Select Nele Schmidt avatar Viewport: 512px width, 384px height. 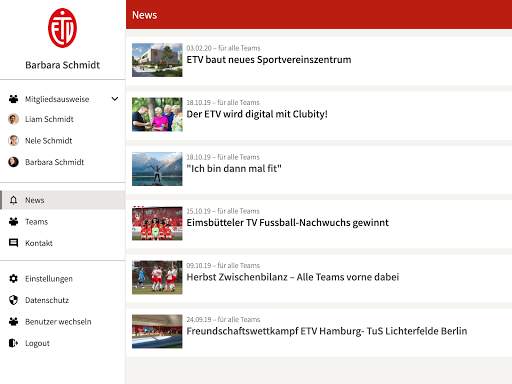point(13,140)
